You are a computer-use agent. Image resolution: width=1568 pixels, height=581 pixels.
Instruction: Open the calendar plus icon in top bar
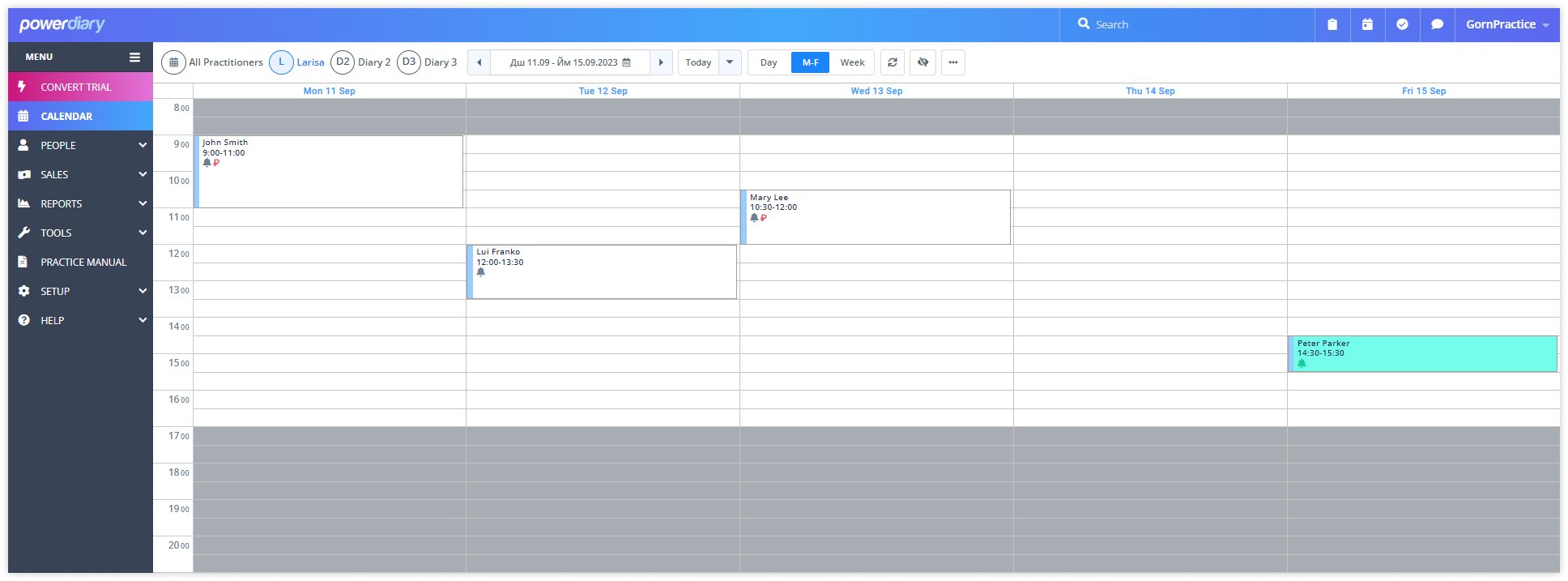[x=1367, y=24]
